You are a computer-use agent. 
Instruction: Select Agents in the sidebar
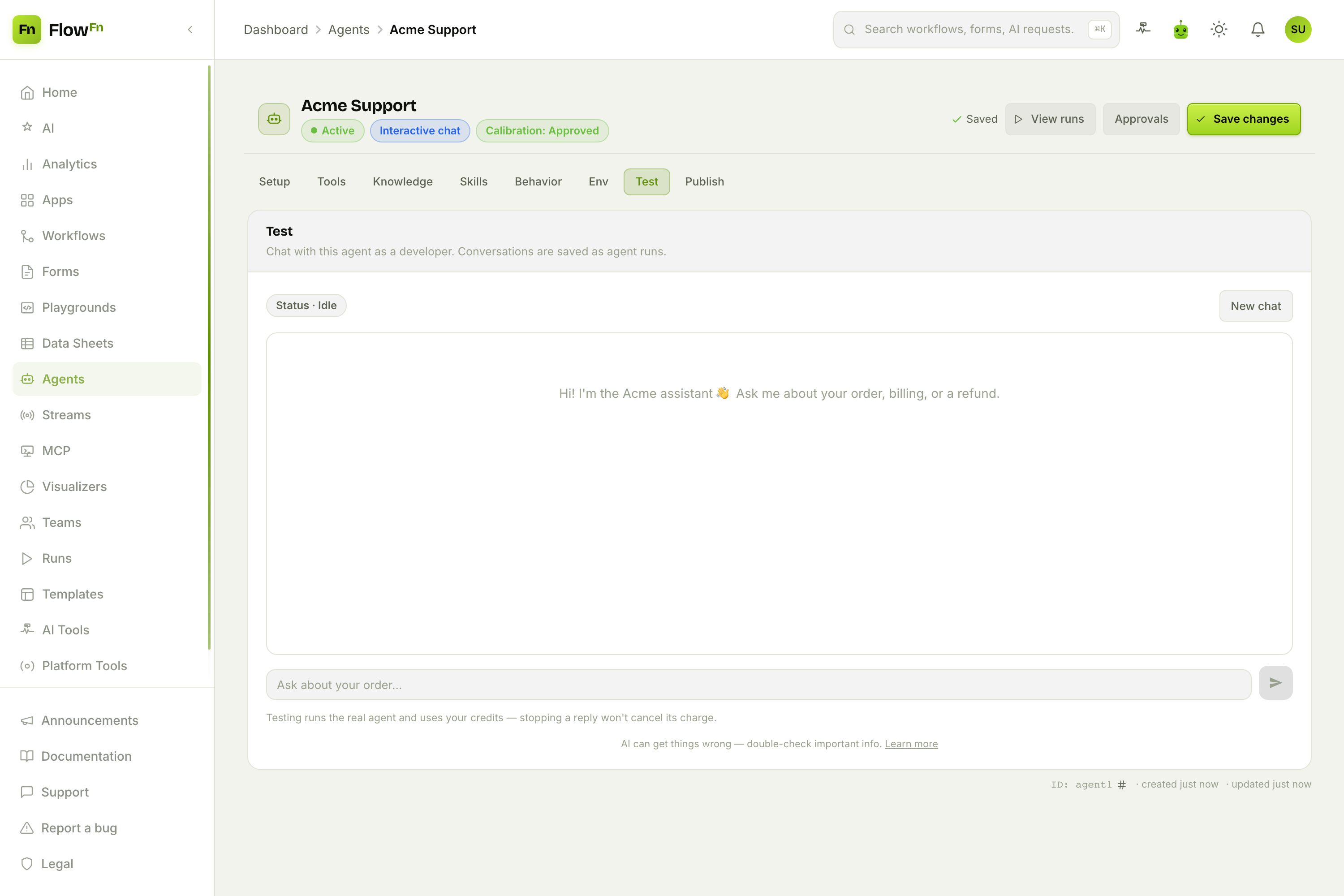pos(107,379)
